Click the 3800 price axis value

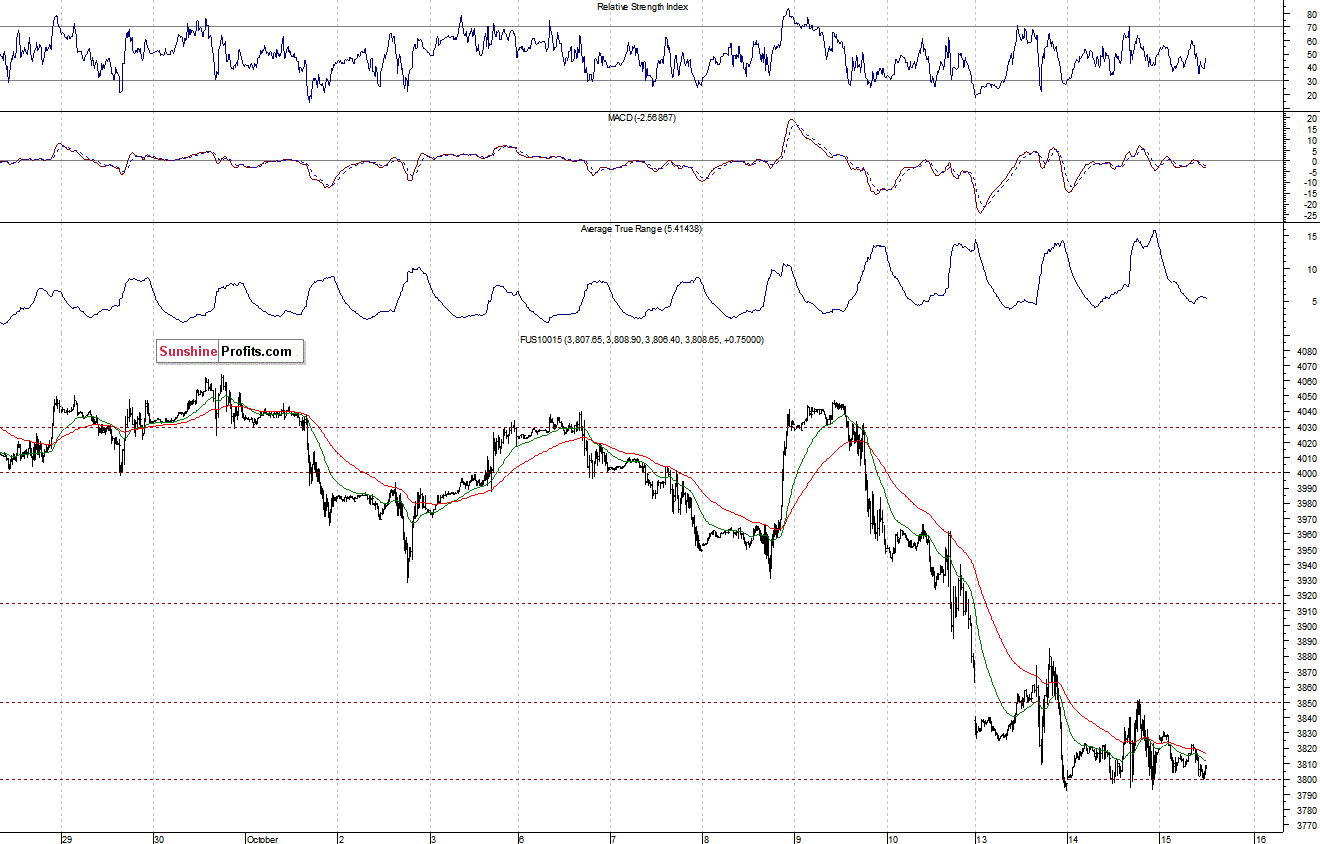point(1305,780)
